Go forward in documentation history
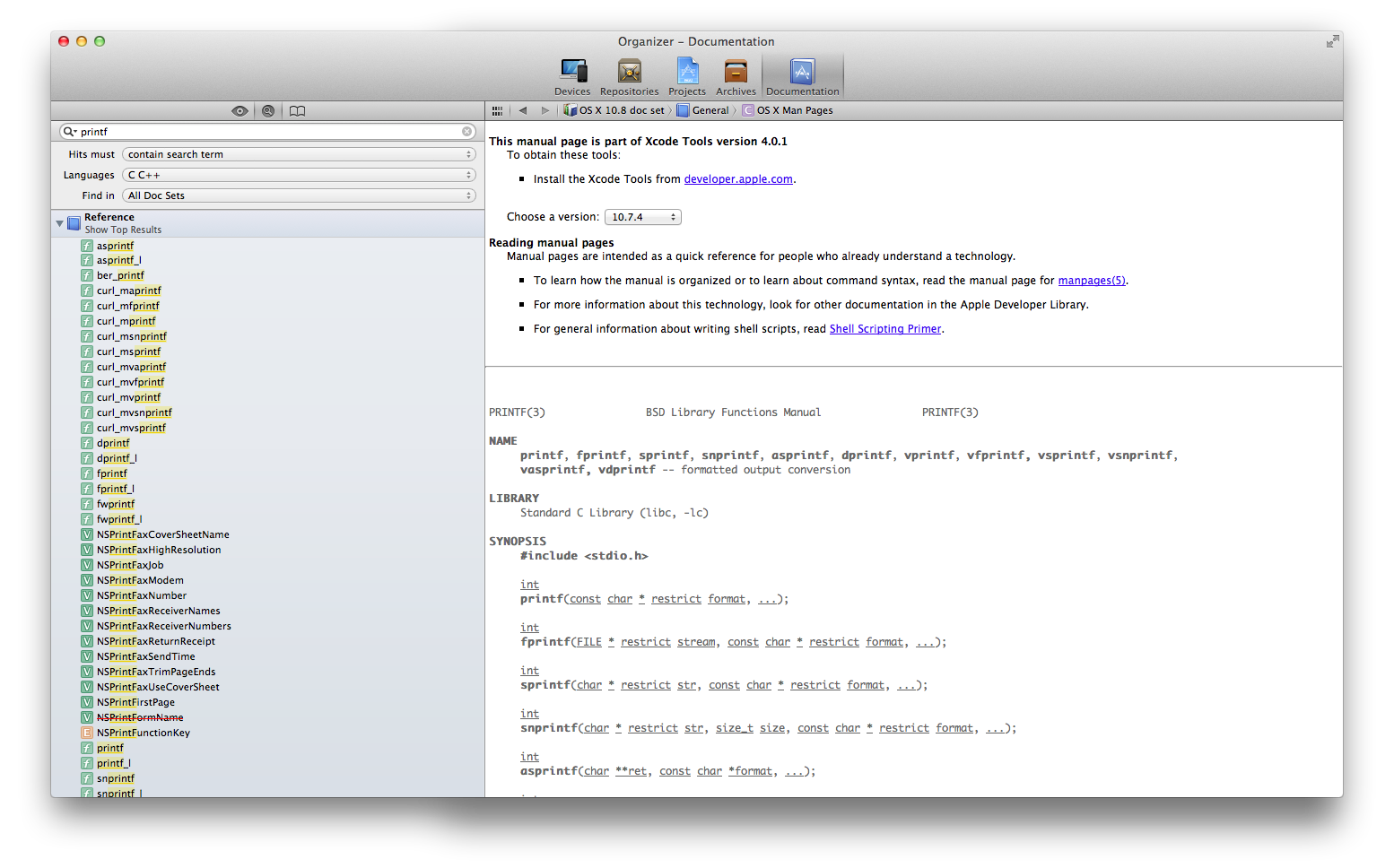1394x868 pixels. pos(545,111)
